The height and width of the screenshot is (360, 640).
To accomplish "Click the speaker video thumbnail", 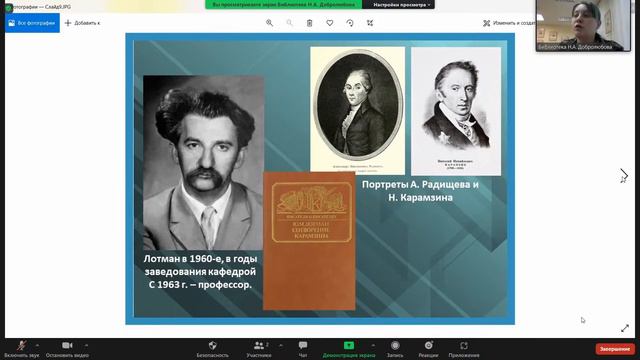I will 583,25.
